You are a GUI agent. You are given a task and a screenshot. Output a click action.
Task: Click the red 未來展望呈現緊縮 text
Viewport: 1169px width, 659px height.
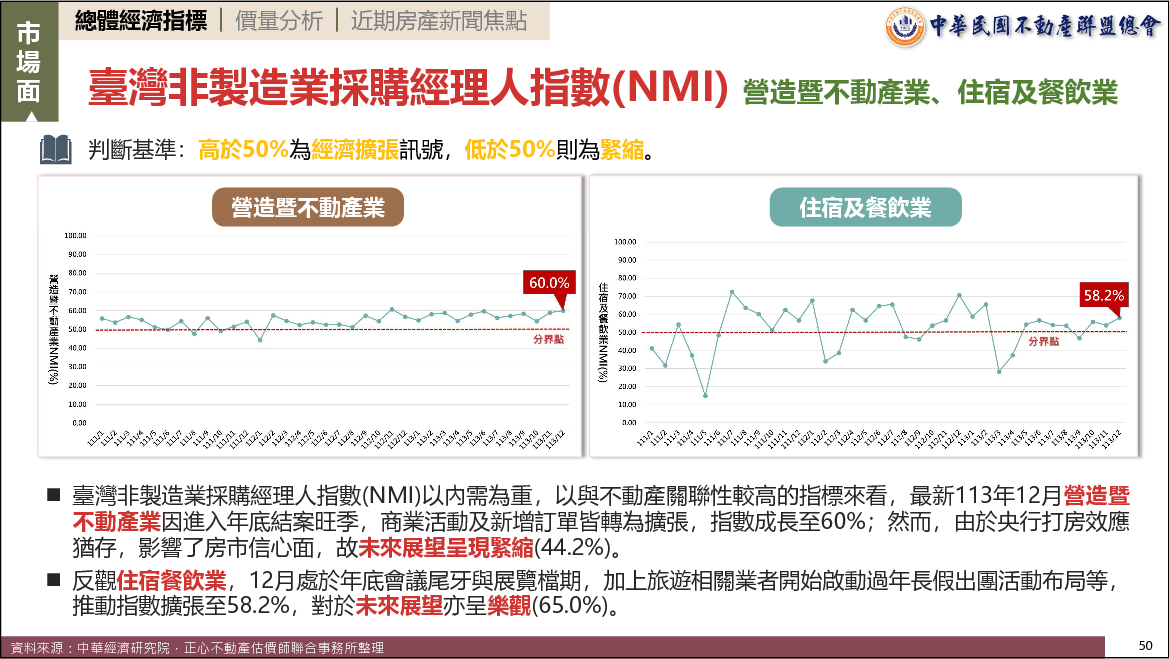point(446,548)
